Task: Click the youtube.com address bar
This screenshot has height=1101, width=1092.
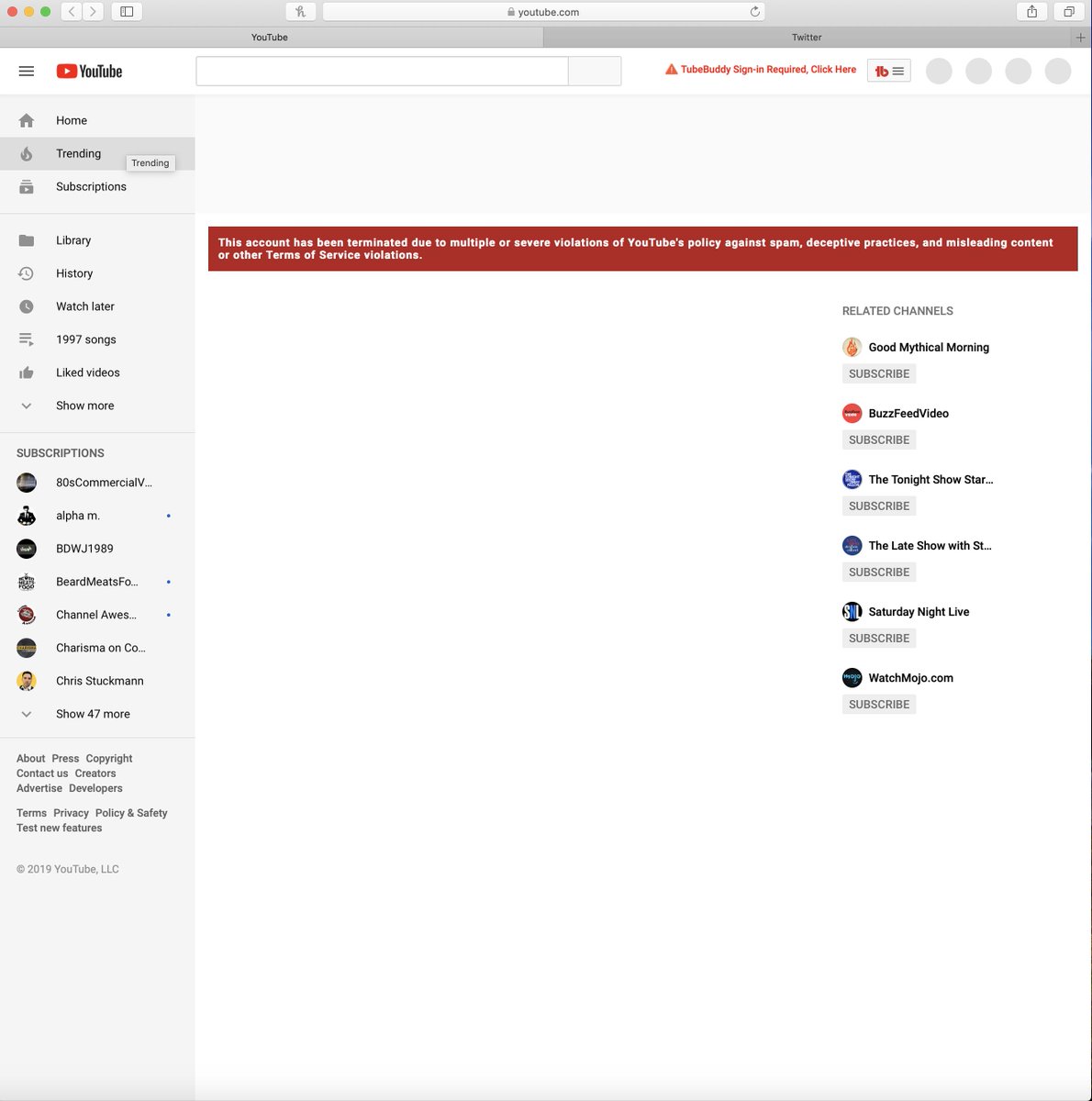Action: point(543,12)
